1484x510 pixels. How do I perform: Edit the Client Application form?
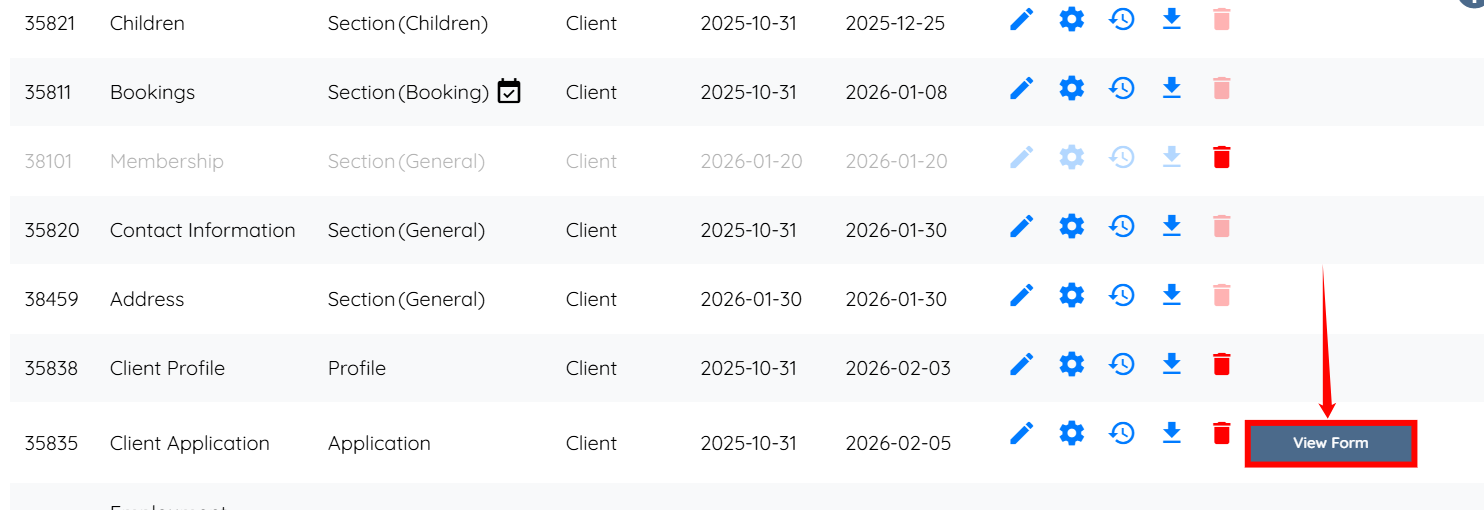(1021, 433)
